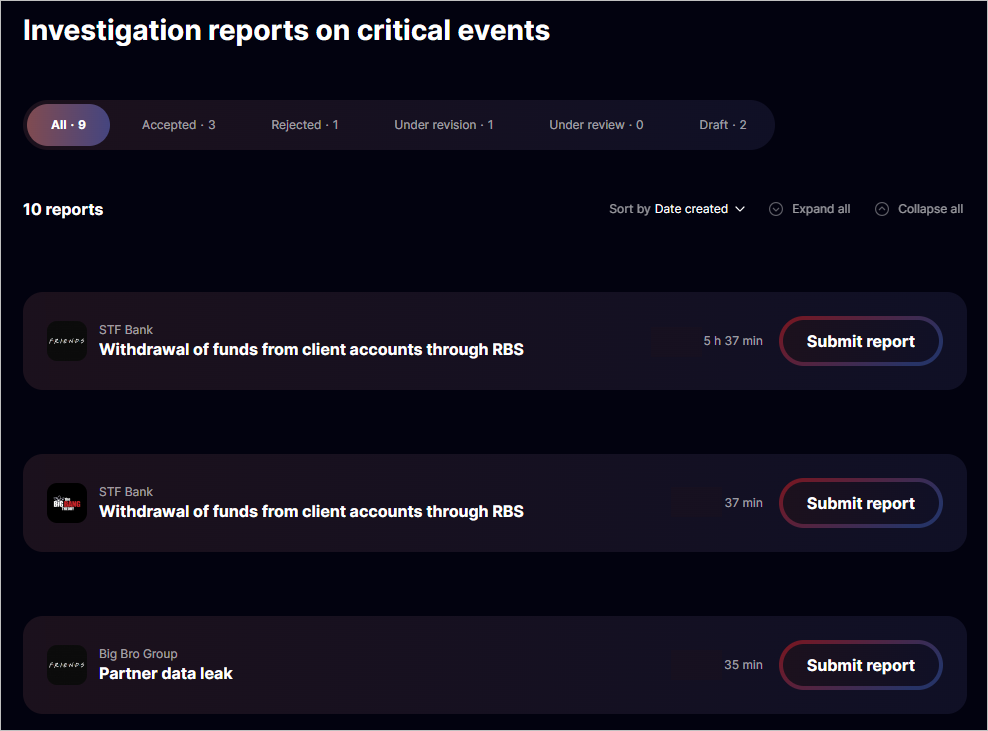Click the 10 reports count heading
Screen dimensions: 988x731
pyautogui.click(x=63, y=209)
